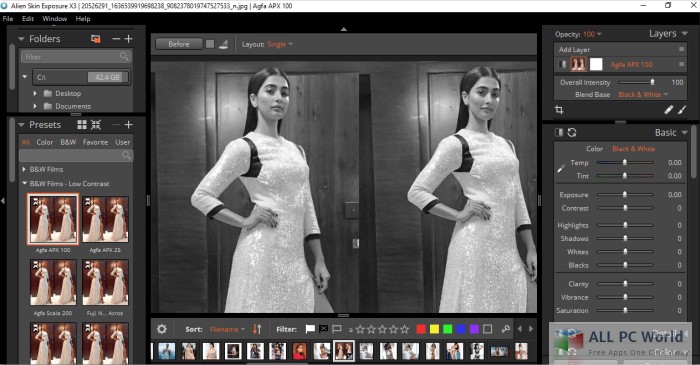Collapse the Folders panel
The width and height of the screenshot is (700, 365).
click(21, 39)
